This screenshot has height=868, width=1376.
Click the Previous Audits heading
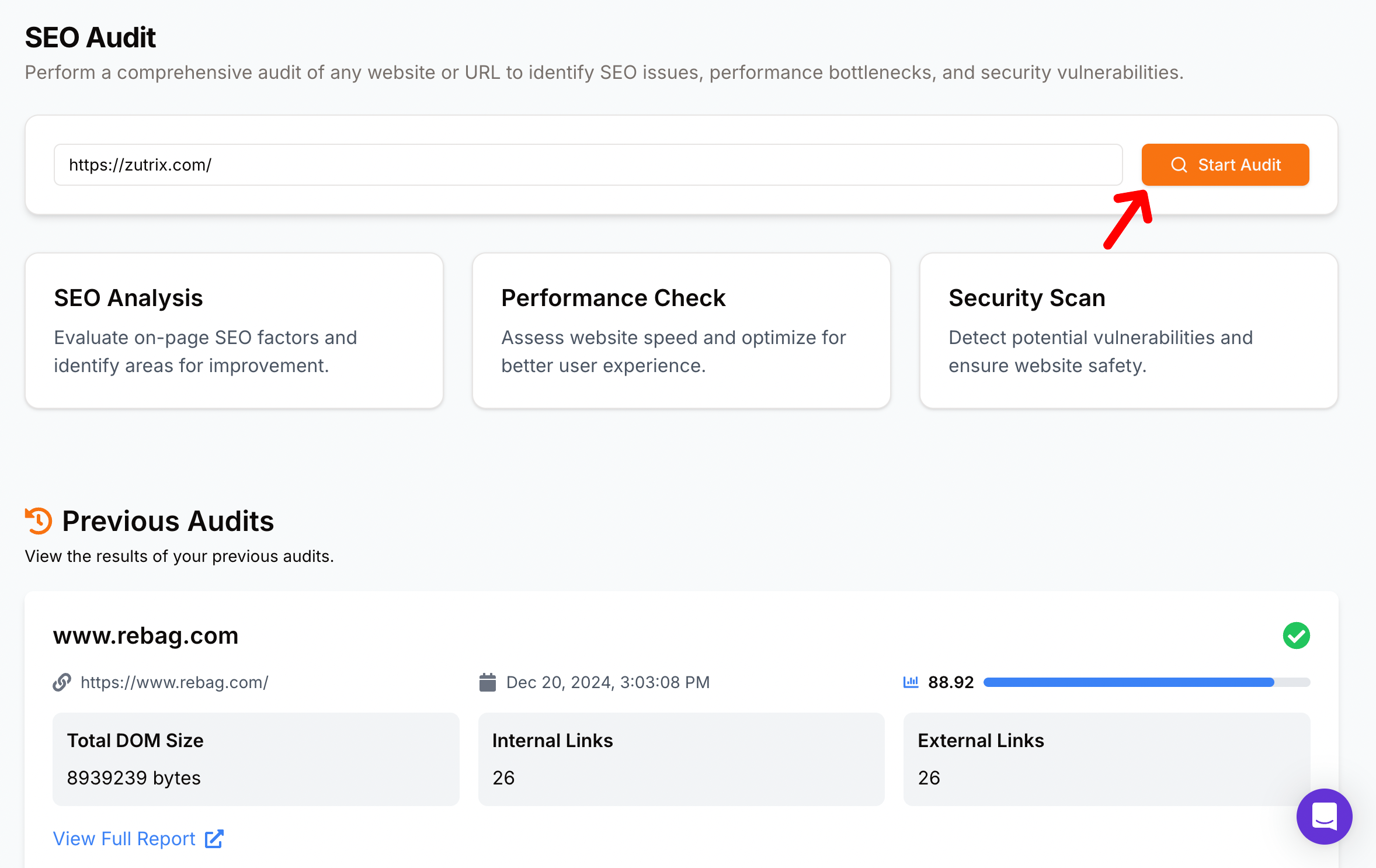[168, 520]
